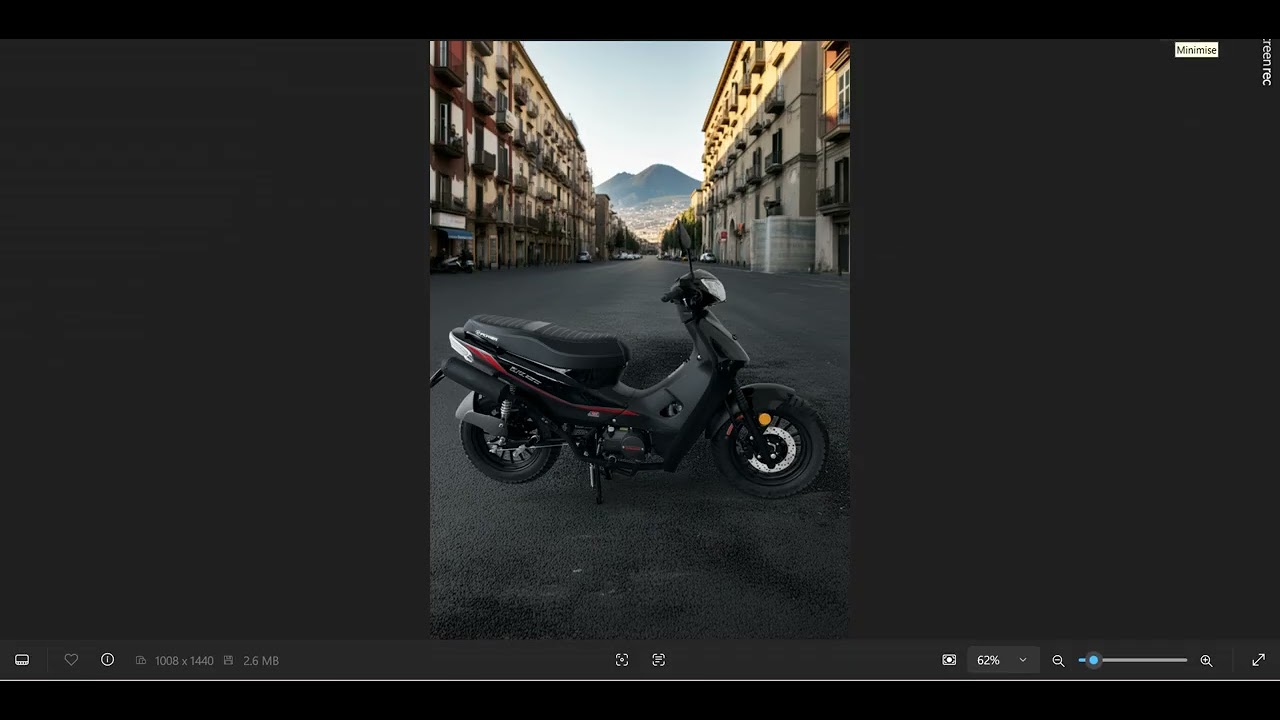1280x720 pixels.
Task: Click the zoom in magnifier
Action: click(1206, 661)
